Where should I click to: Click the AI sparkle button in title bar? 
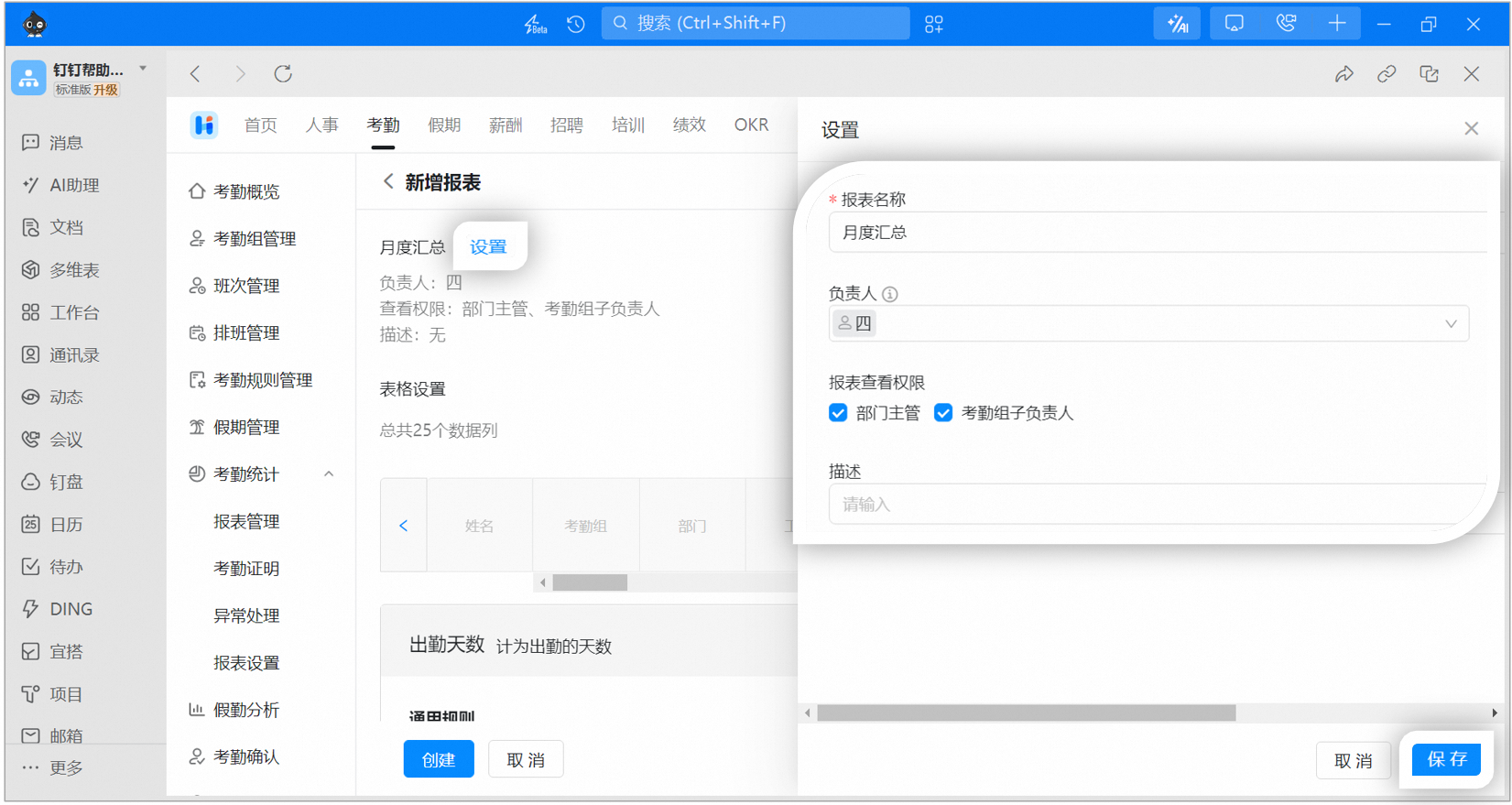point(1178,24)
